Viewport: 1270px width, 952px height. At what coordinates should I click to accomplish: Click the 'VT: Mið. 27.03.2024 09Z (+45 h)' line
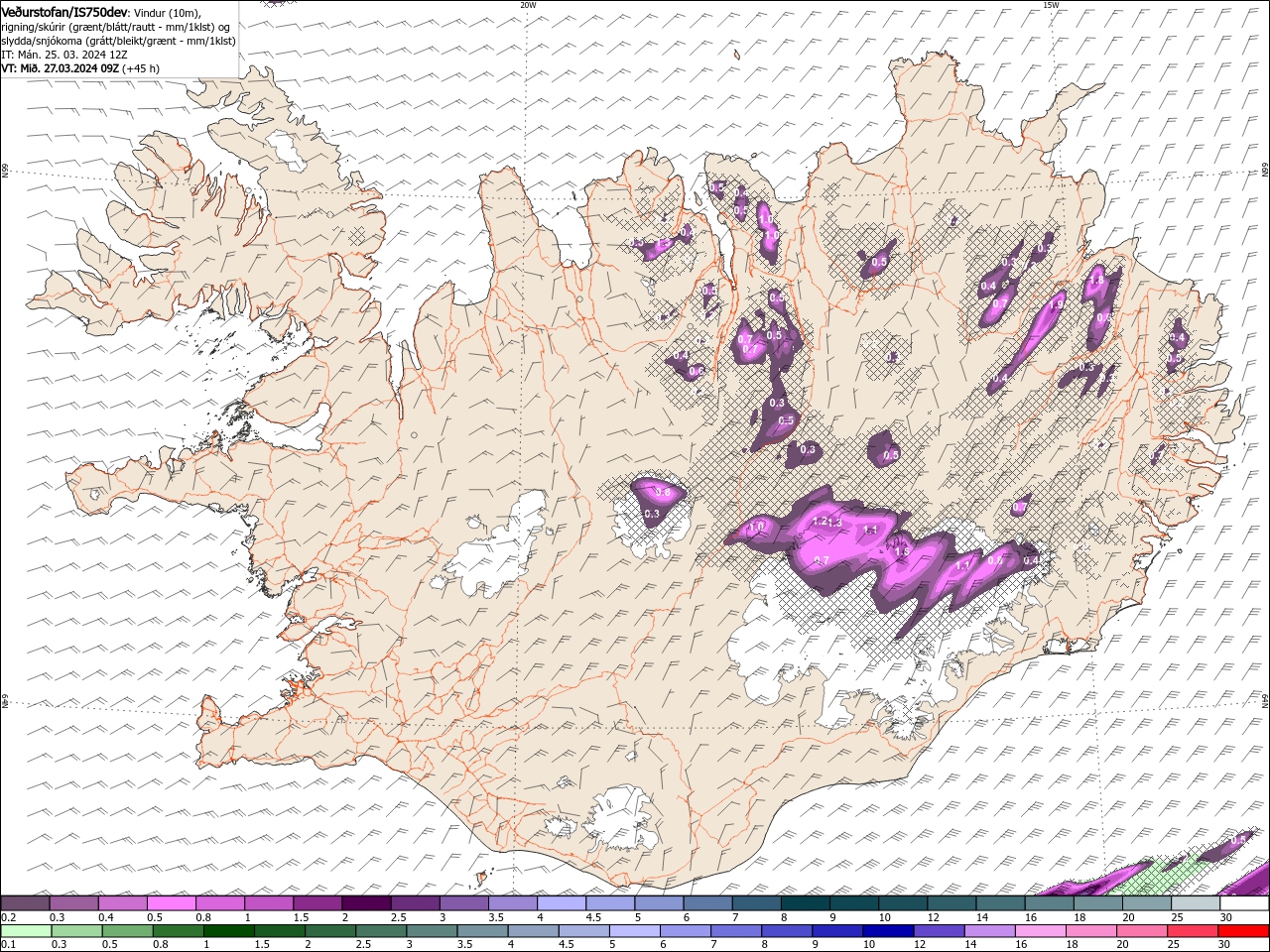tap(80, 68)
